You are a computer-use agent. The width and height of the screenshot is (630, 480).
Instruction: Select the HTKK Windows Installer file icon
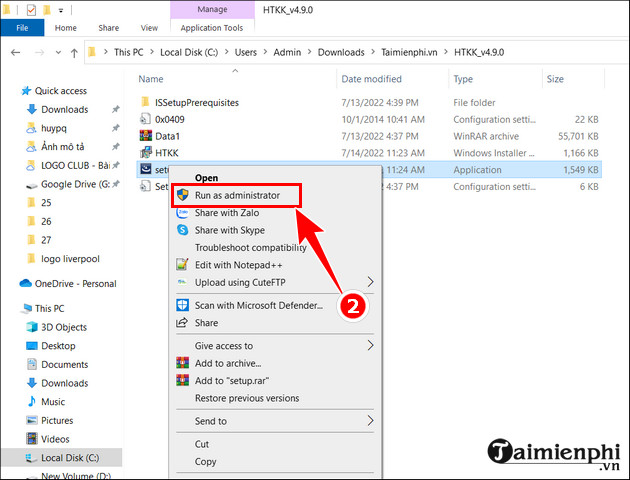[x=146, y=153]
